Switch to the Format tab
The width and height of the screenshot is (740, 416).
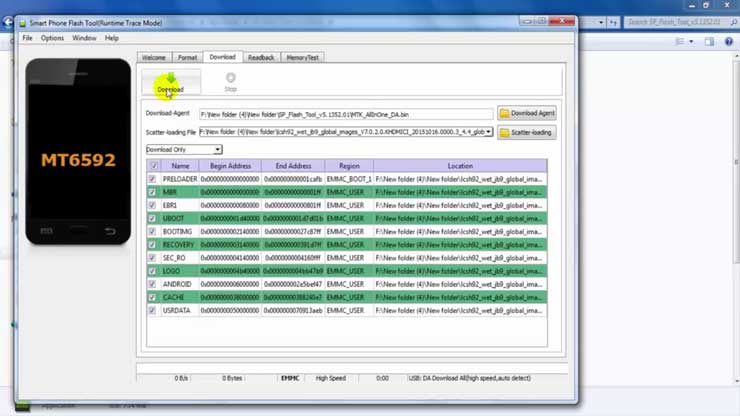tap(187, 58)
